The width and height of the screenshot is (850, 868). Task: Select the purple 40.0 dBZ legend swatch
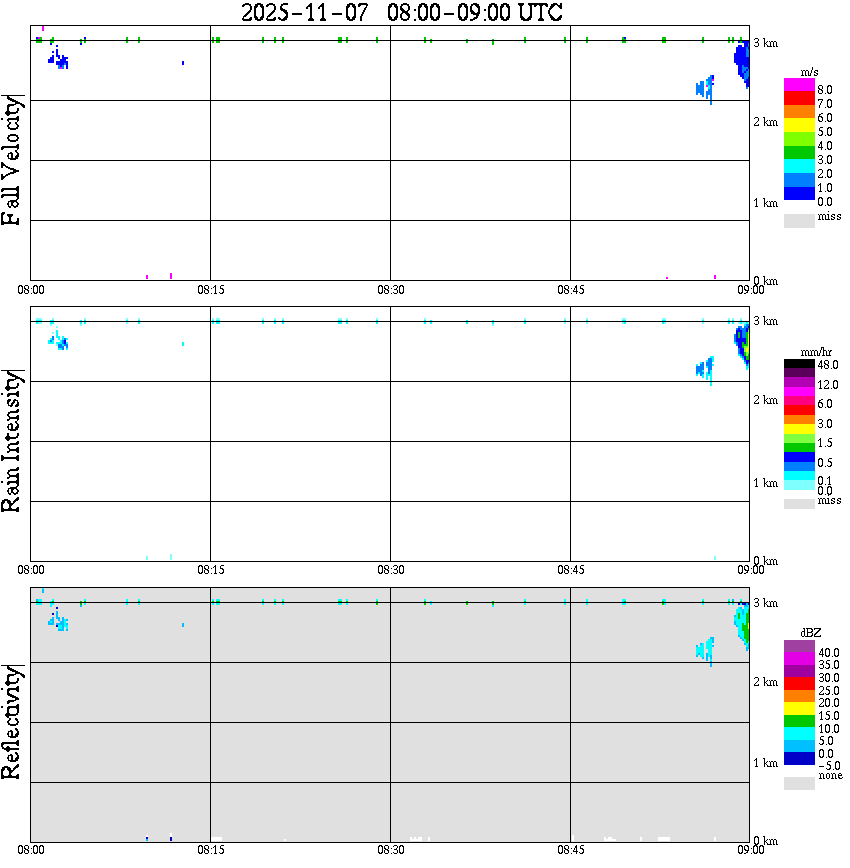pos(799,647)
